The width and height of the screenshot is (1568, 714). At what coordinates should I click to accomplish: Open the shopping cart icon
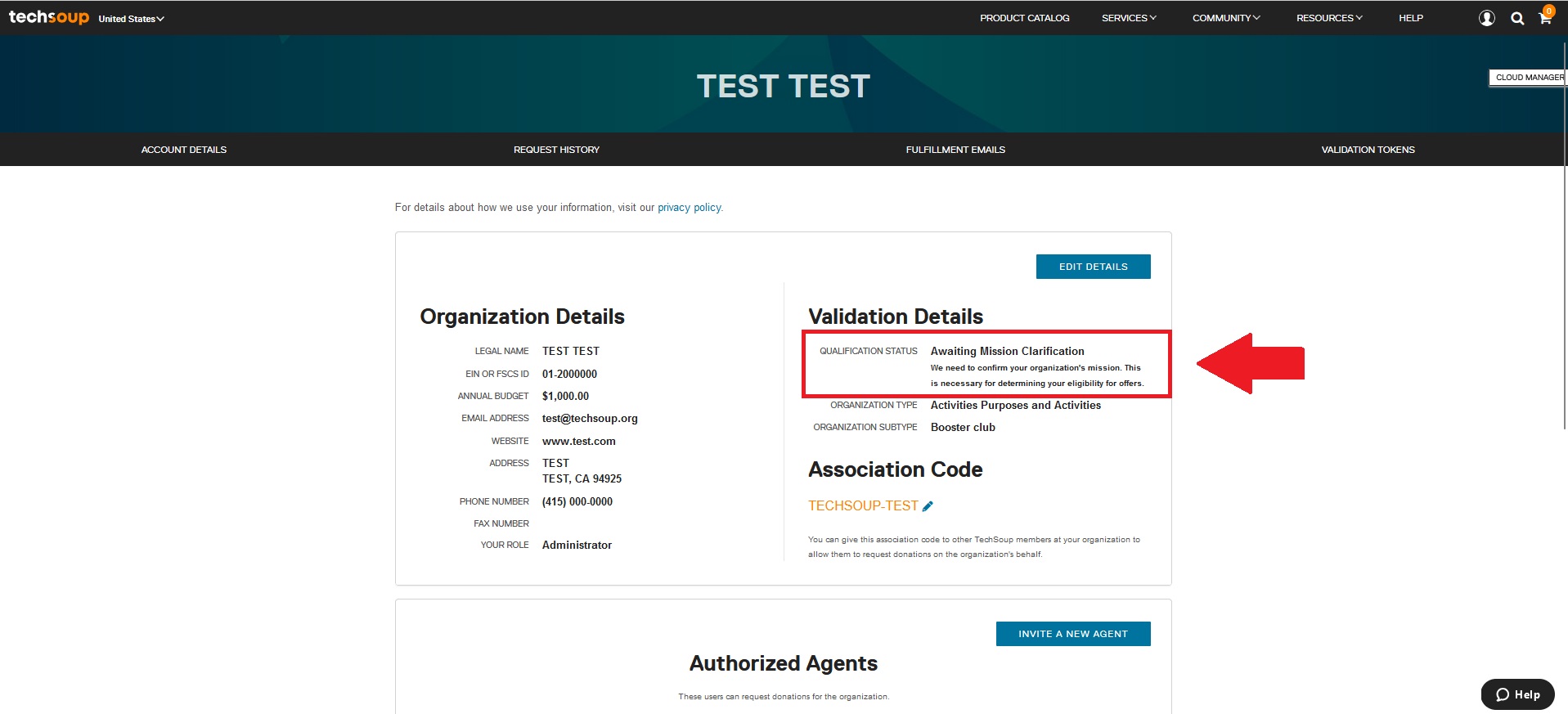(x=1545, y=17)
